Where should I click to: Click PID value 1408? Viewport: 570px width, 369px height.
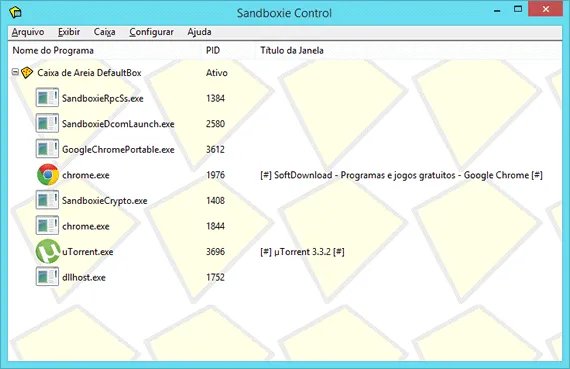[215, 201]
